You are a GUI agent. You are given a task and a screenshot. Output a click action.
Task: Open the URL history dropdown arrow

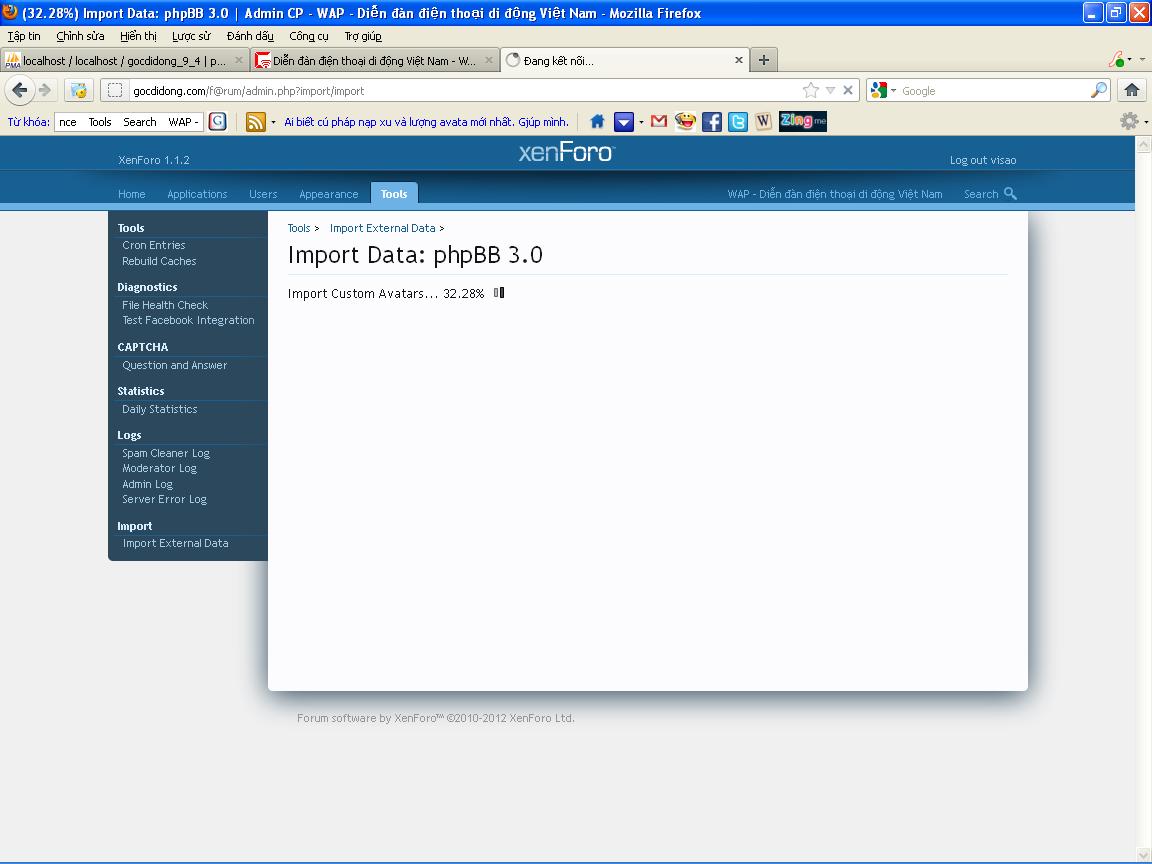pos(830,90)
